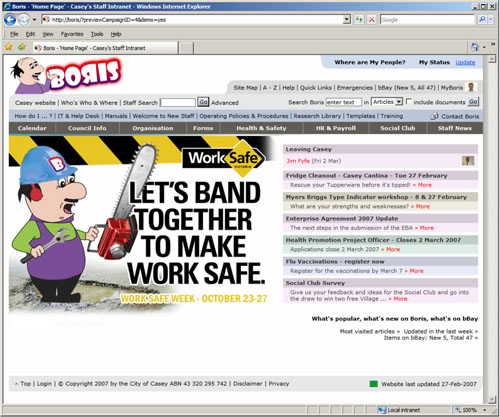Open the search provider dropdown arrow
Viewport: 500px width, 417px height.
coord(491,20)
